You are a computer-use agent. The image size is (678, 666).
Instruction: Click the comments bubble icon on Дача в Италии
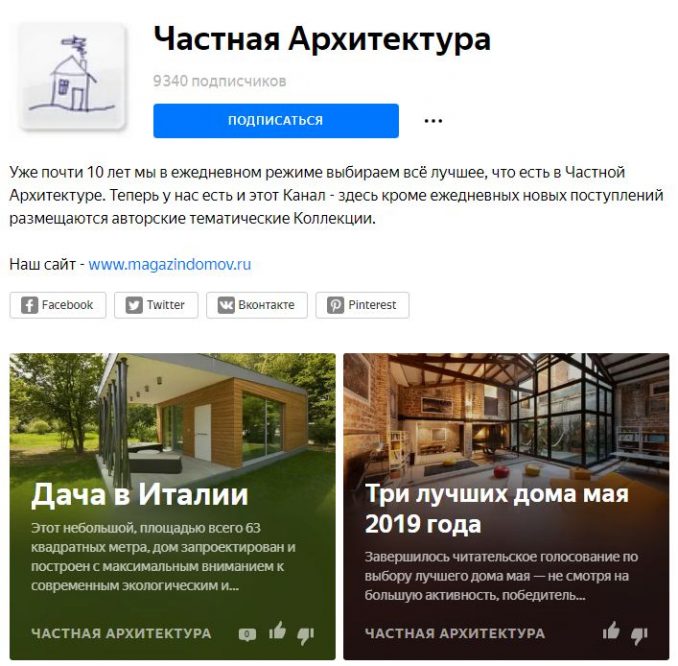click(x=247, y=634)
